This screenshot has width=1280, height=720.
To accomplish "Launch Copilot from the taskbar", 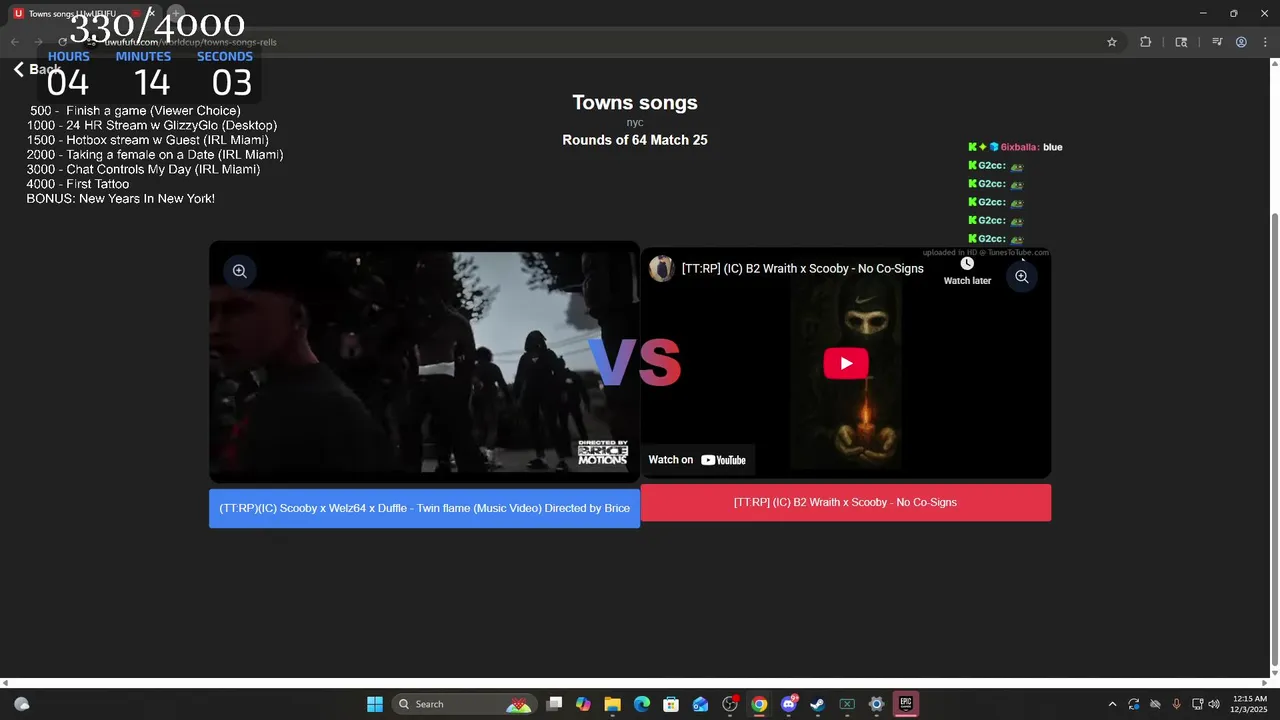I will tap(583, 704).
